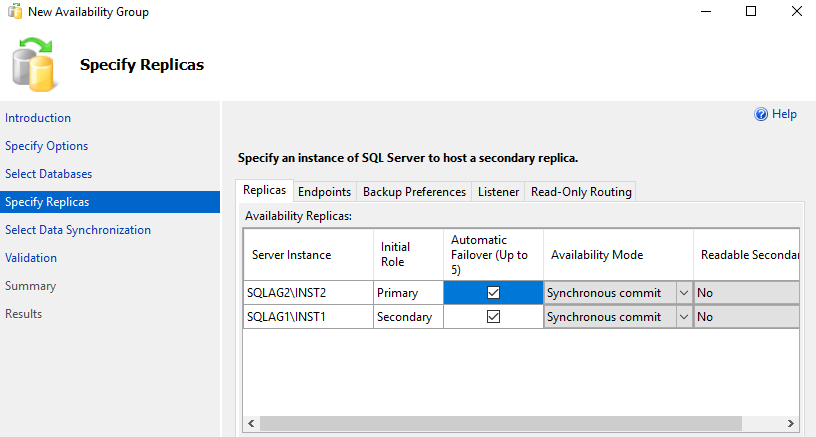Screen dimensions: 816x437
Task: Switch to the Endpoints tab
Action: (324, 192)
